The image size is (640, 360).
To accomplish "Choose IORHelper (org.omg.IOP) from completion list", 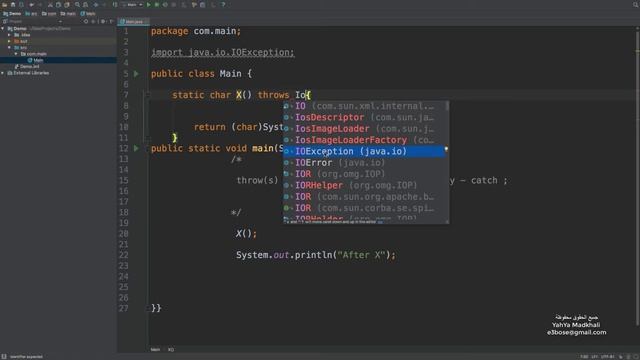I will (364, 185).
